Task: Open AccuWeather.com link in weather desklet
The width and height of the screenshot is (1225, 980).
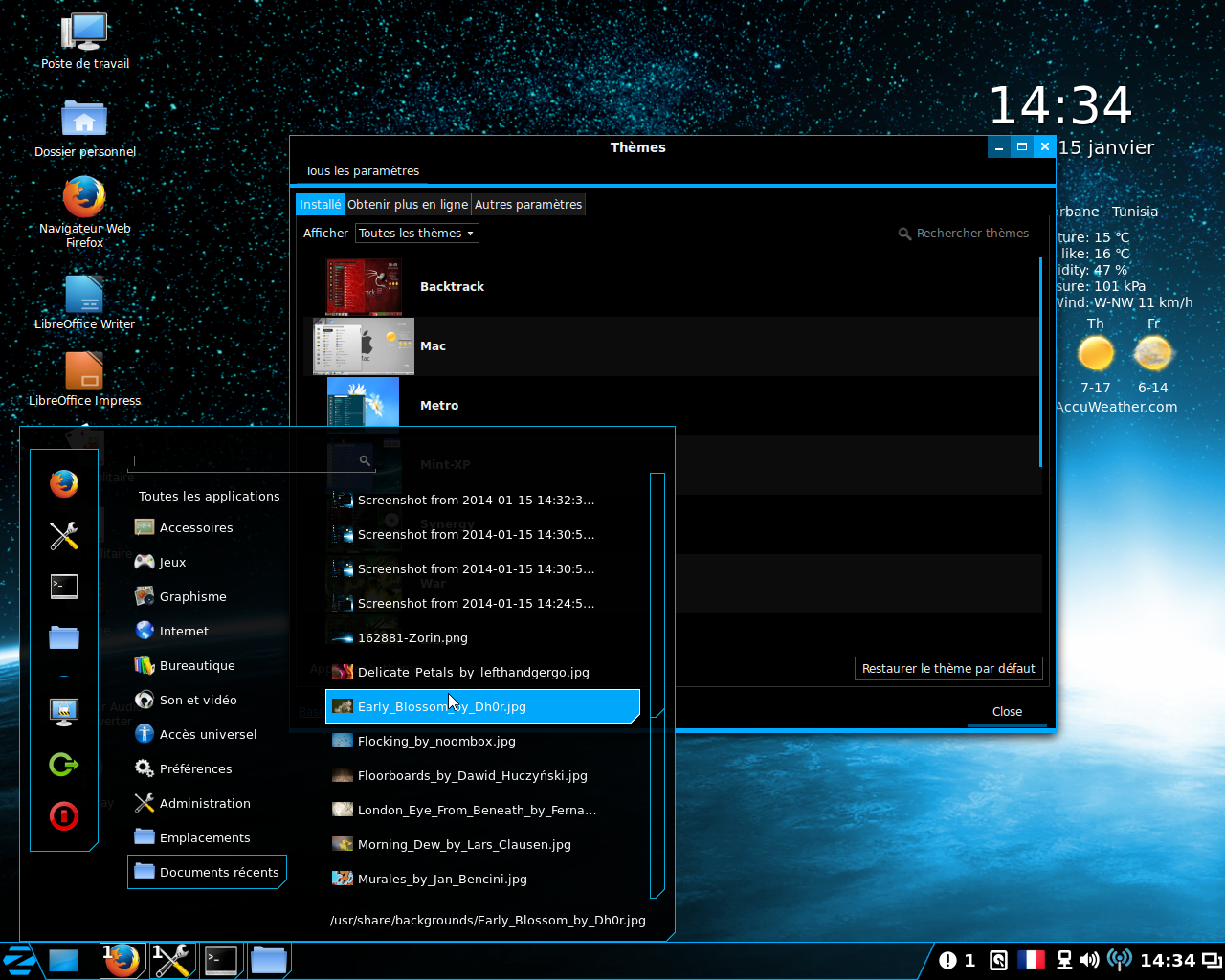Action: pyautogui.click(x=1116, y=407)
